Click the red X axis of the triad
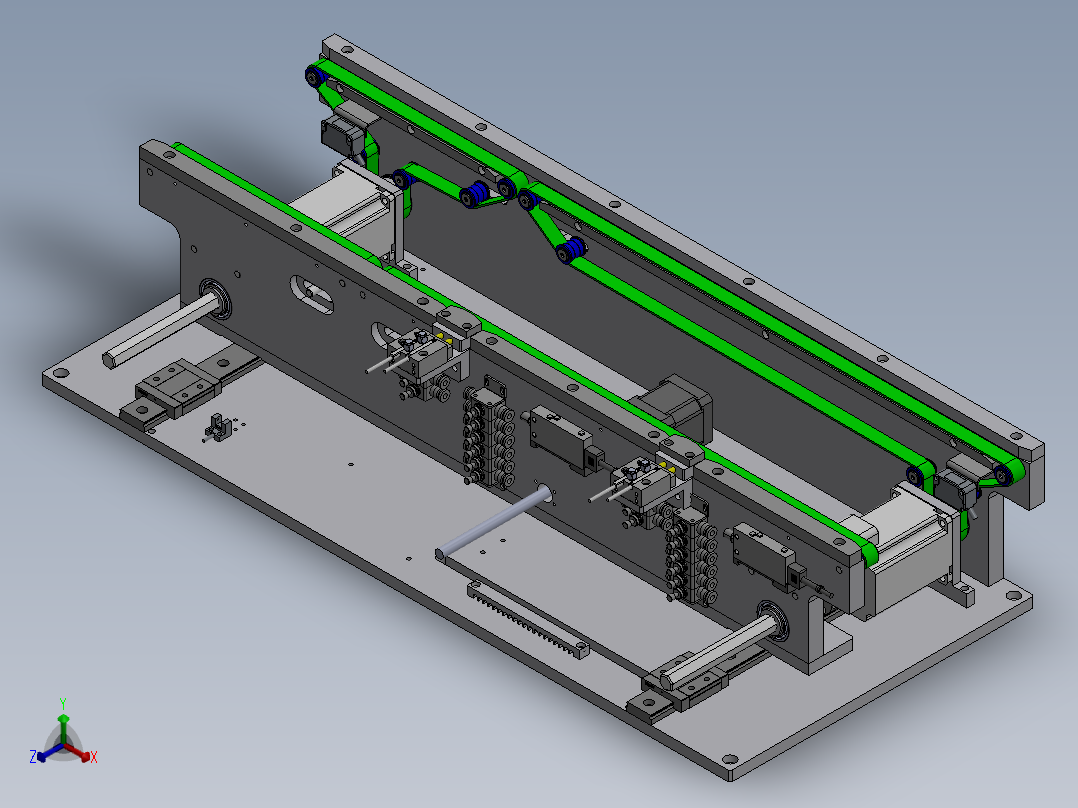 pos(80,753)
